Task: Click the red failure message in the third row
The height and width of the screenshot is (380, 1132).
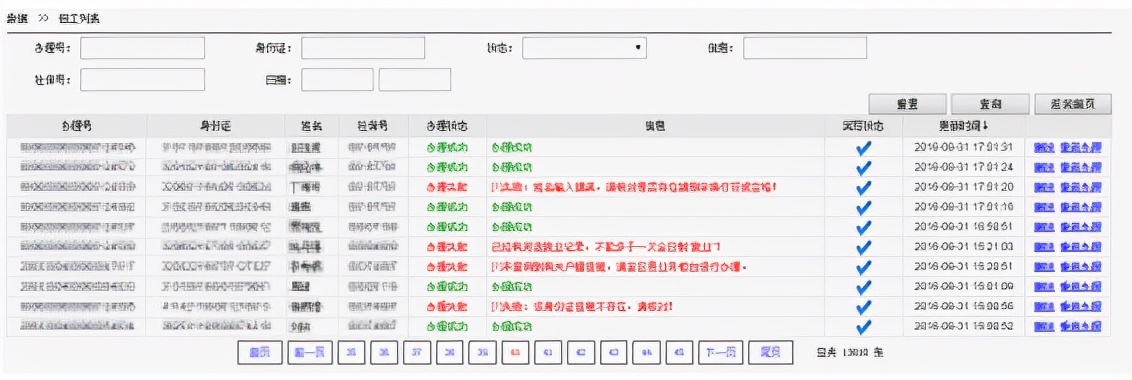Action: pyautogui.click(x=635, y=188)
